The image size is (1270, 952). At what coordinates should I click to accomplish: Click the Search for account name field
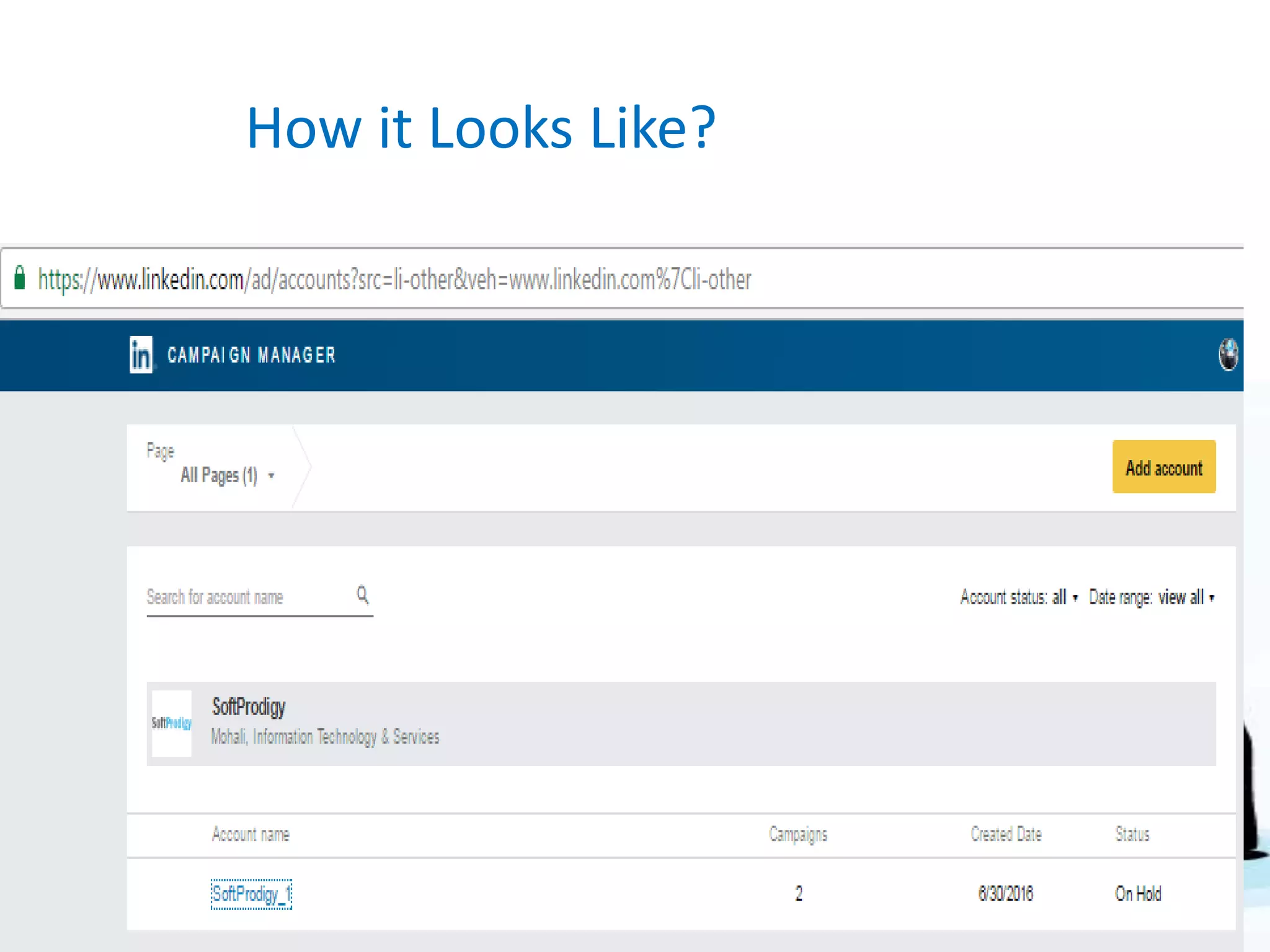click(248, 597)
